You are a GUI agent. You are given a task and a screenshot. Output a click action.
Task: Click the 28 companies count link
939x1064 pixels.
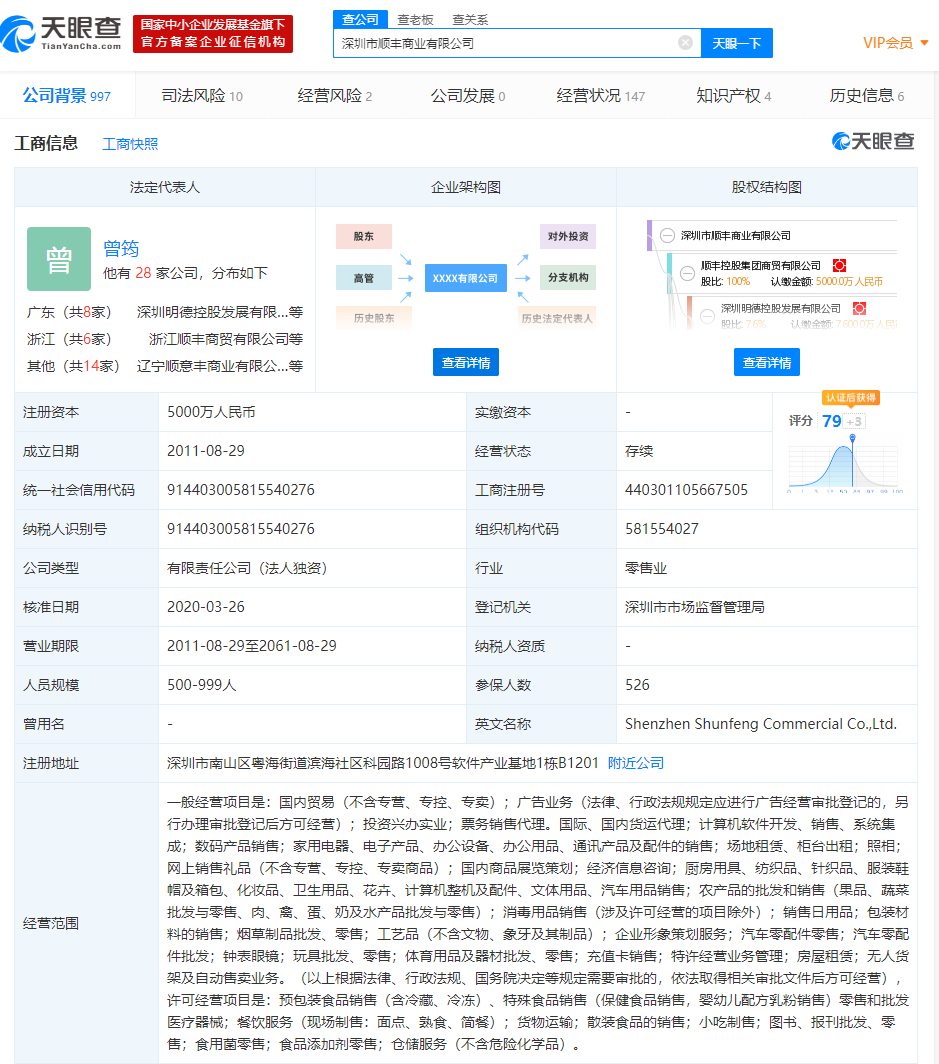(143, 273)
